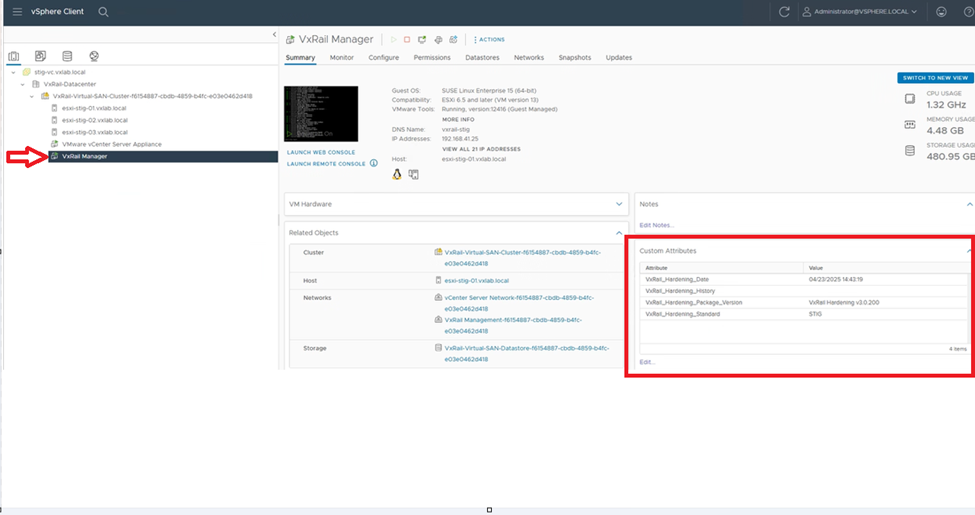
Task: Collapse the stig-vc.vxlab.local tree node
Action: coord(14,72)
